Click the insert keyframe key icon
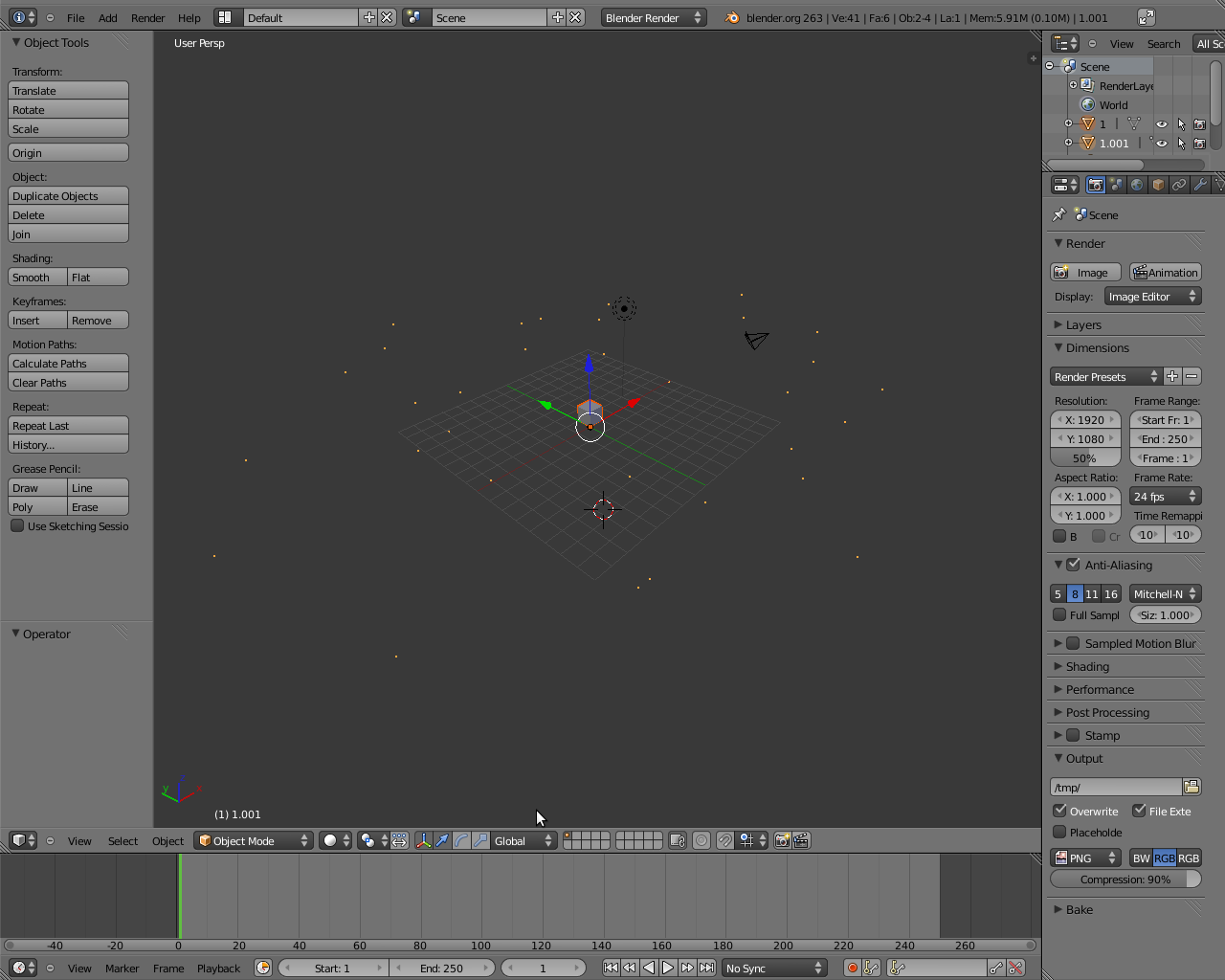Viewport: 1225px width, 980px height. point(997,968)
